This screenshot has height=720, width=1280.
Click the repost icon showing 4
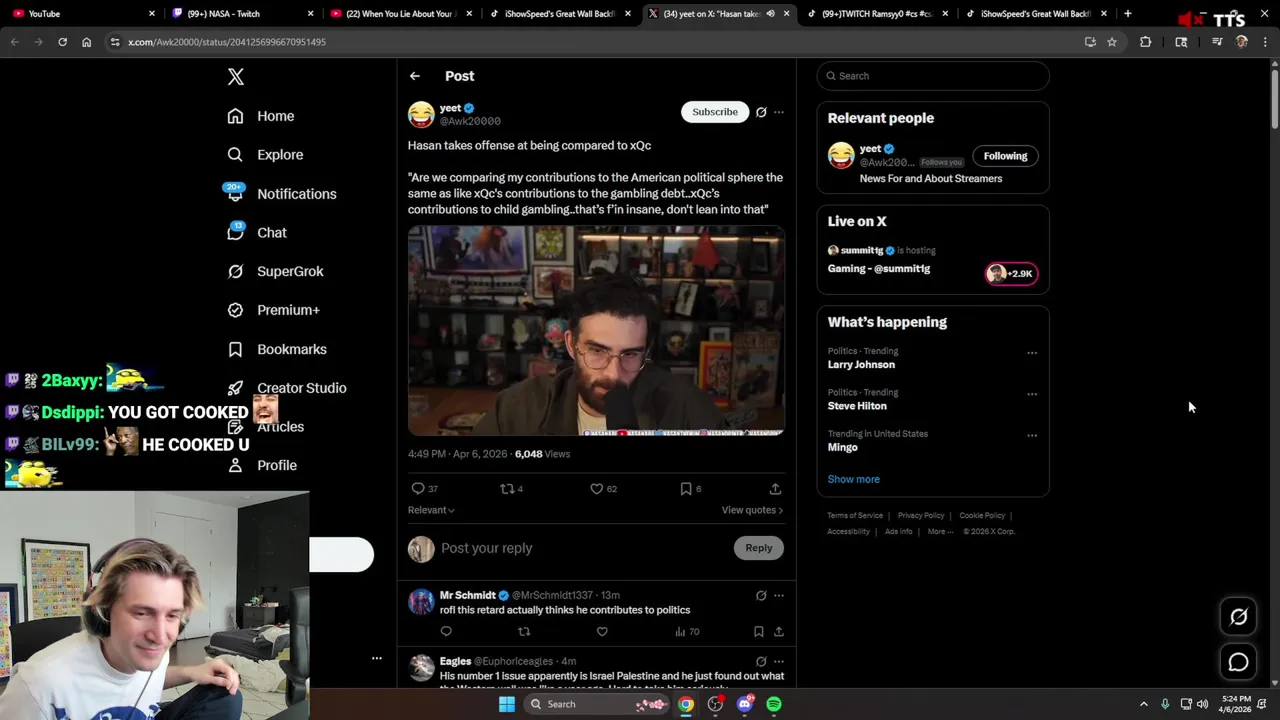click(507, 489)
